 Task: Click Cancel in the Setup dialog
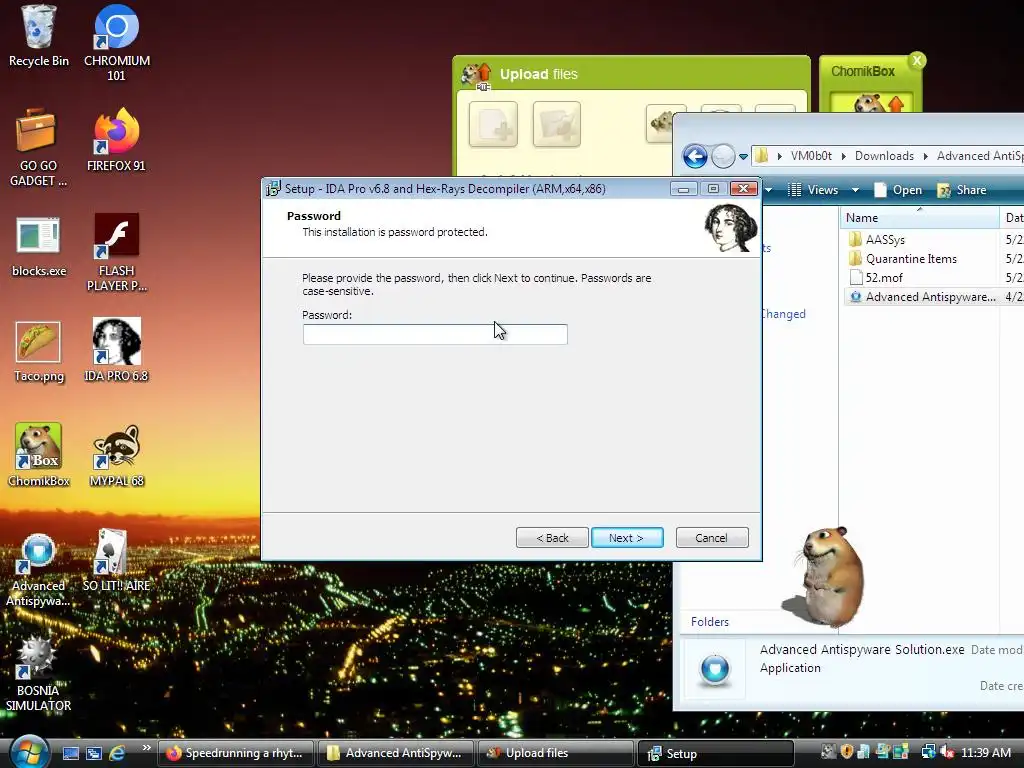coord(712,537)
